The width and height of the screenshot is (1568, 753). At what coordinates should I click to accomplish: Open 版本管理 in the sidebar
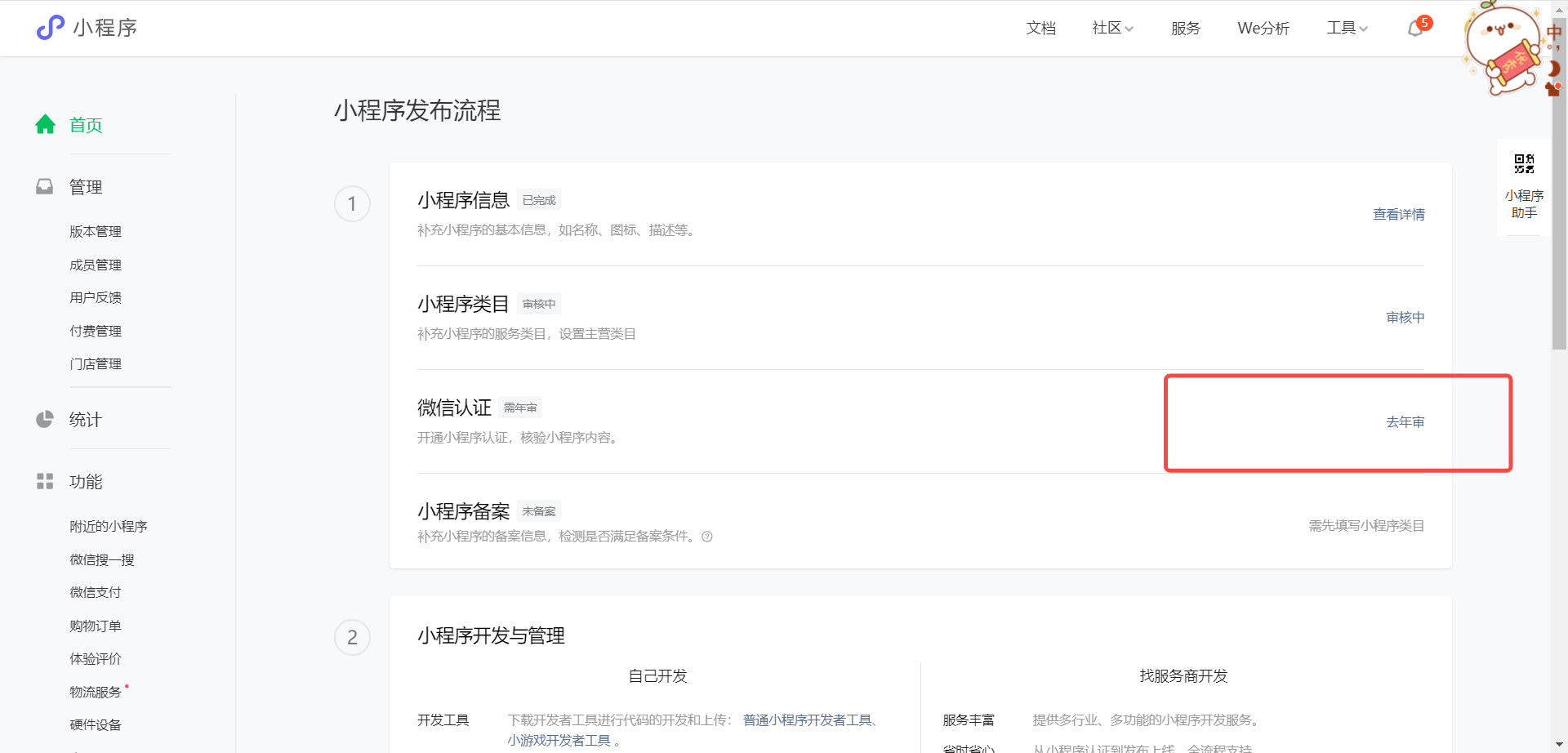point(96,232)
